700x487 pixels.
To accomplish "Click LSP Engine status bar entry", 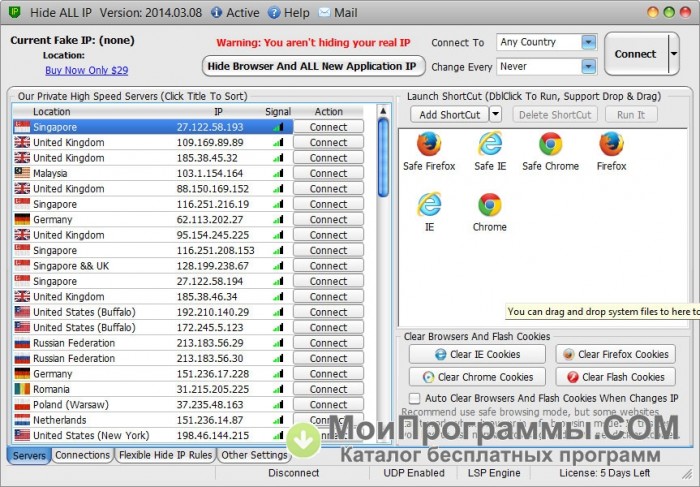I will pyautogui.click(x=494, y=473).
